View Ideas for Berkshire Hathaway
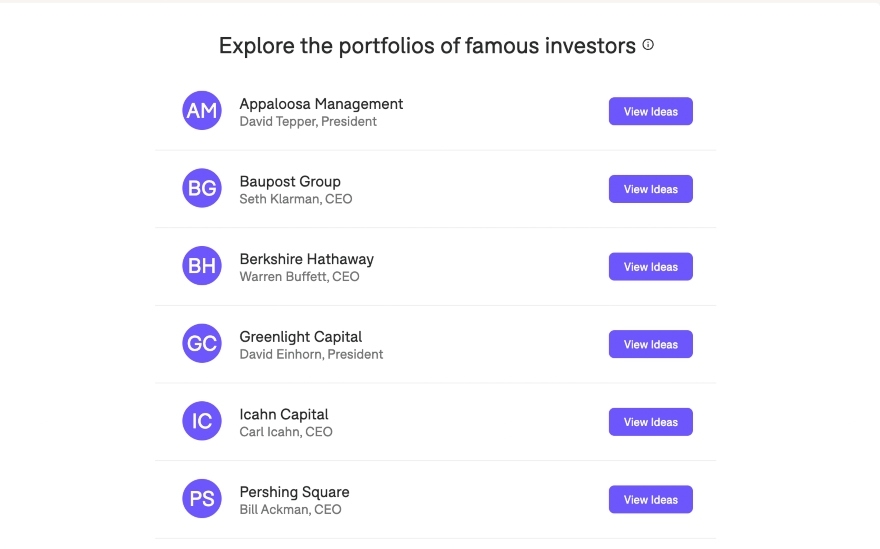Screen dimensions: 880x549 click(650, 267)
